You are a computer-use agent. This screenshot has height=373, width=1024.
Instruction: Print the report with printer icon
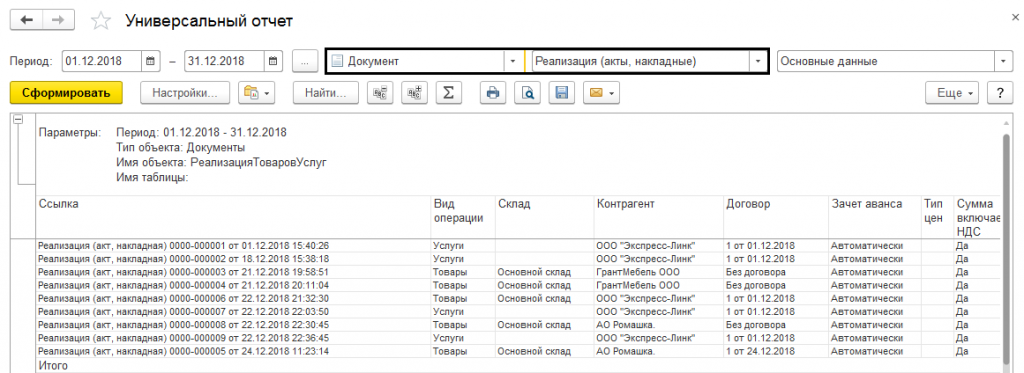493,93
